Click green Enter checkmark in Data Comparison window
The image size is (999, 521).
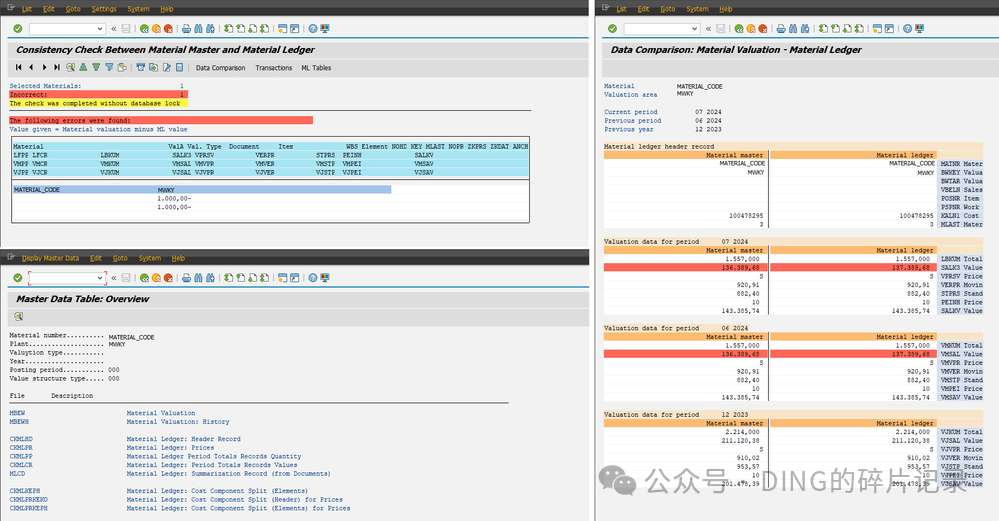(x=612, y=29)
